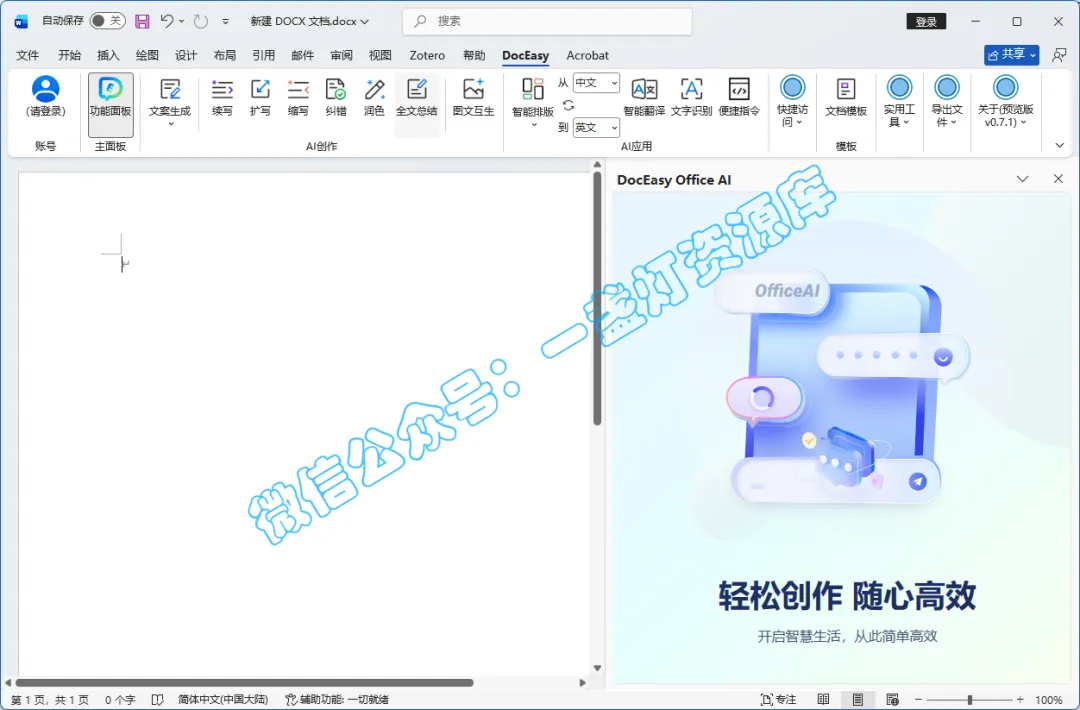Click the 共享 share button
Viewport: 1080px width, 710px height.
pyautogui.click(x=1011, y=54)
